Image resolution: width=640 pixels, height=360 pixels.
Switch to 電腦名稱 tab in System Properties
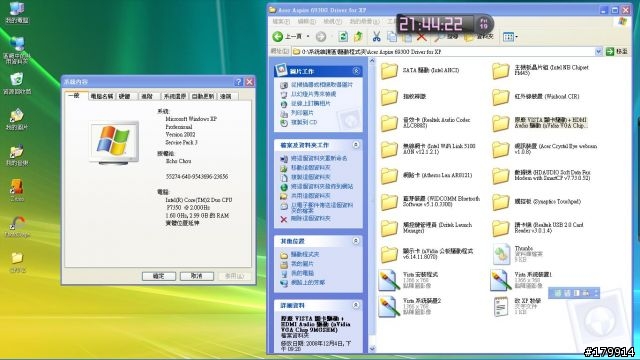tap(102, 96)
